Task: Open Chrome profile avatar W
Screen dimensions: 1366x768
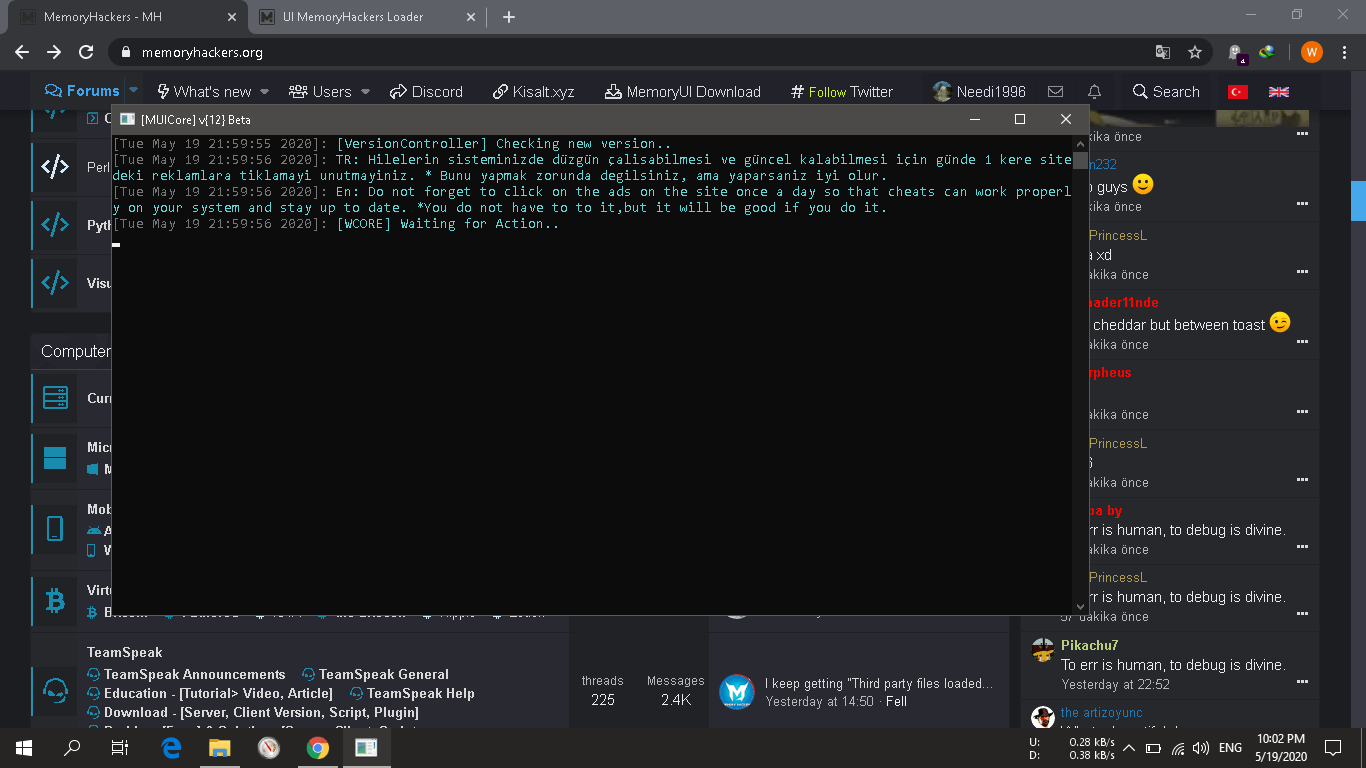Action: click(x=1312, y=52)
